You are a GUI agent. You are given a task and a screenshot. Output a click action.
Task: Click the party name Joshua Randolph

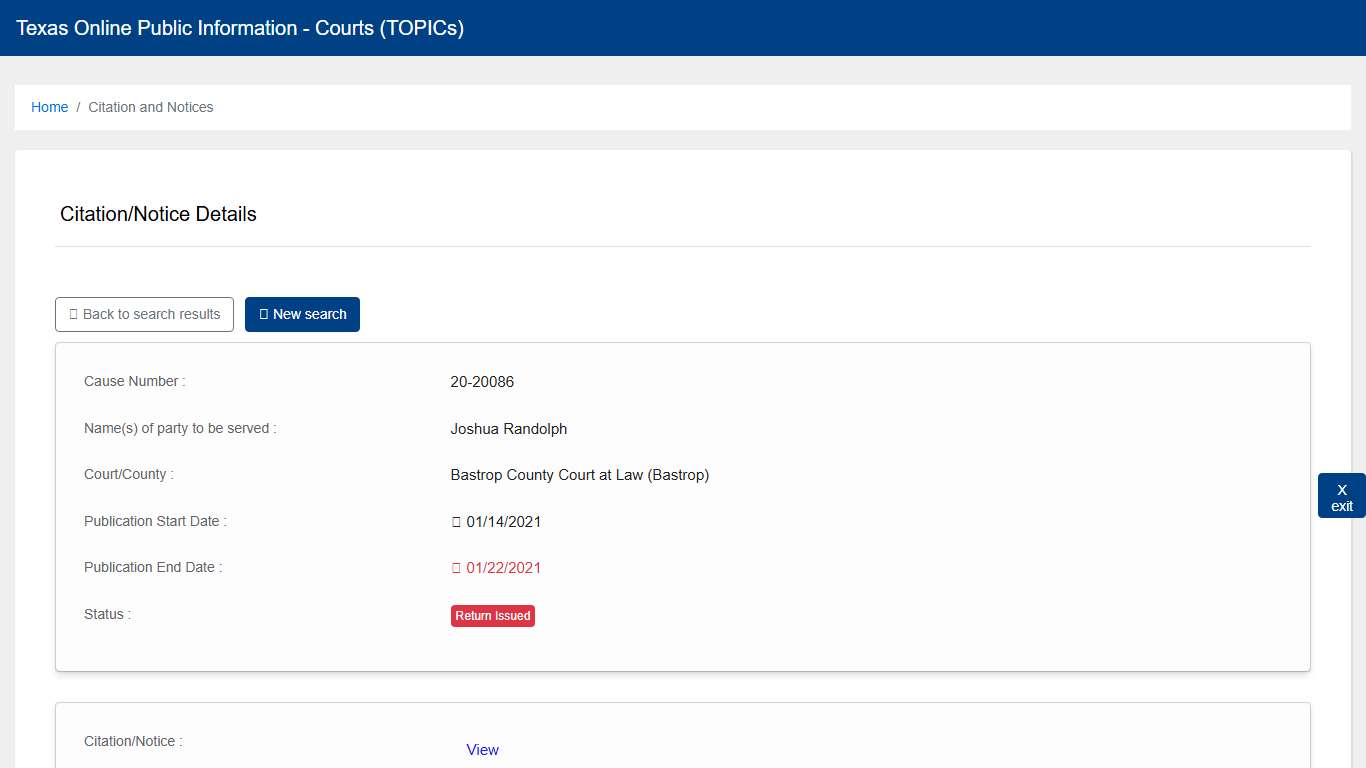pyautogui.click(x=508, y=429)
